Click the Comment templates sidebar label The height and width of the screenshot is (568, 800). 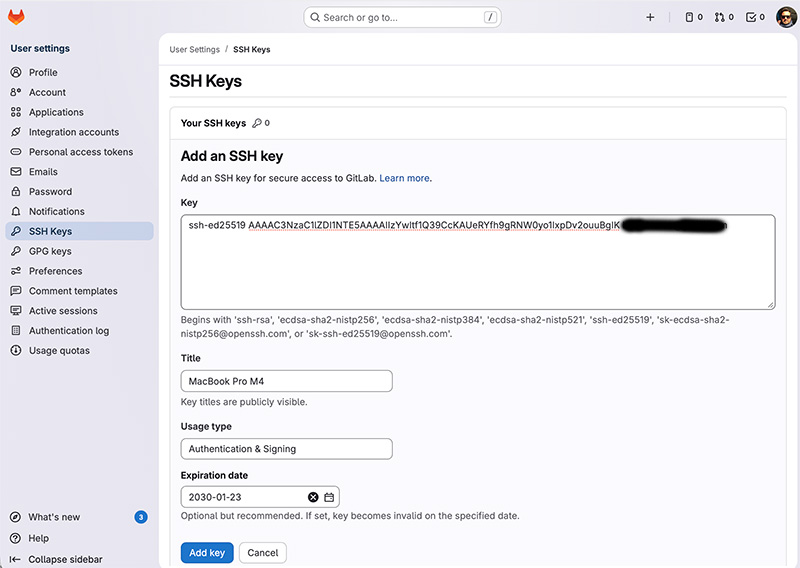73,291
